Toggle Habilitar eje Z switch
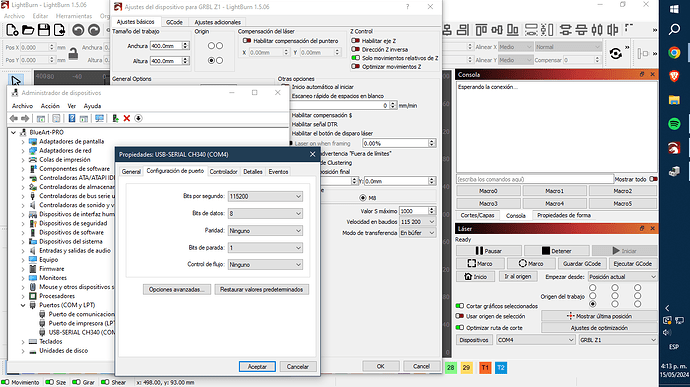 (x=356, y=41)
